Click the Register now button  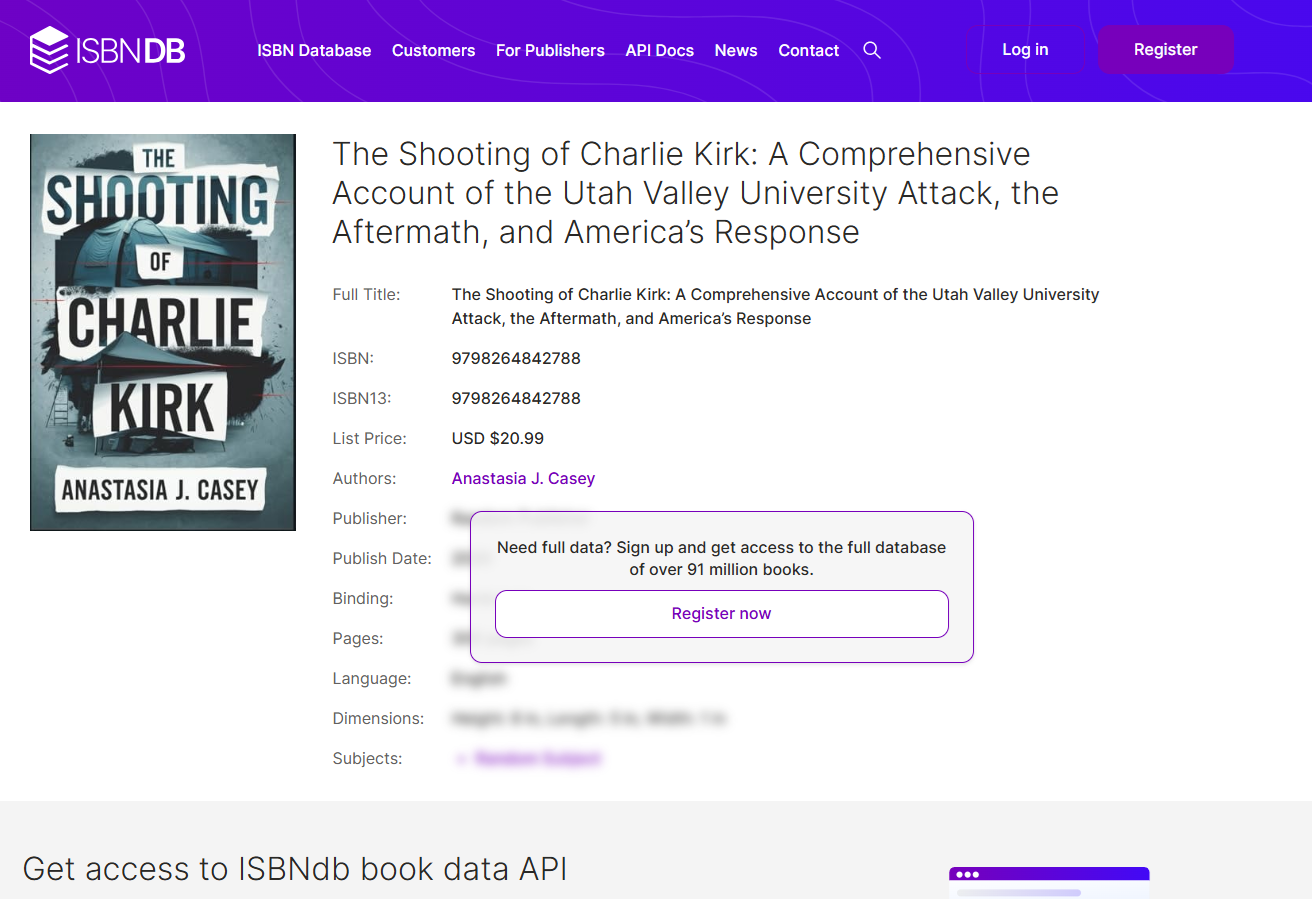tap(722, 614)
